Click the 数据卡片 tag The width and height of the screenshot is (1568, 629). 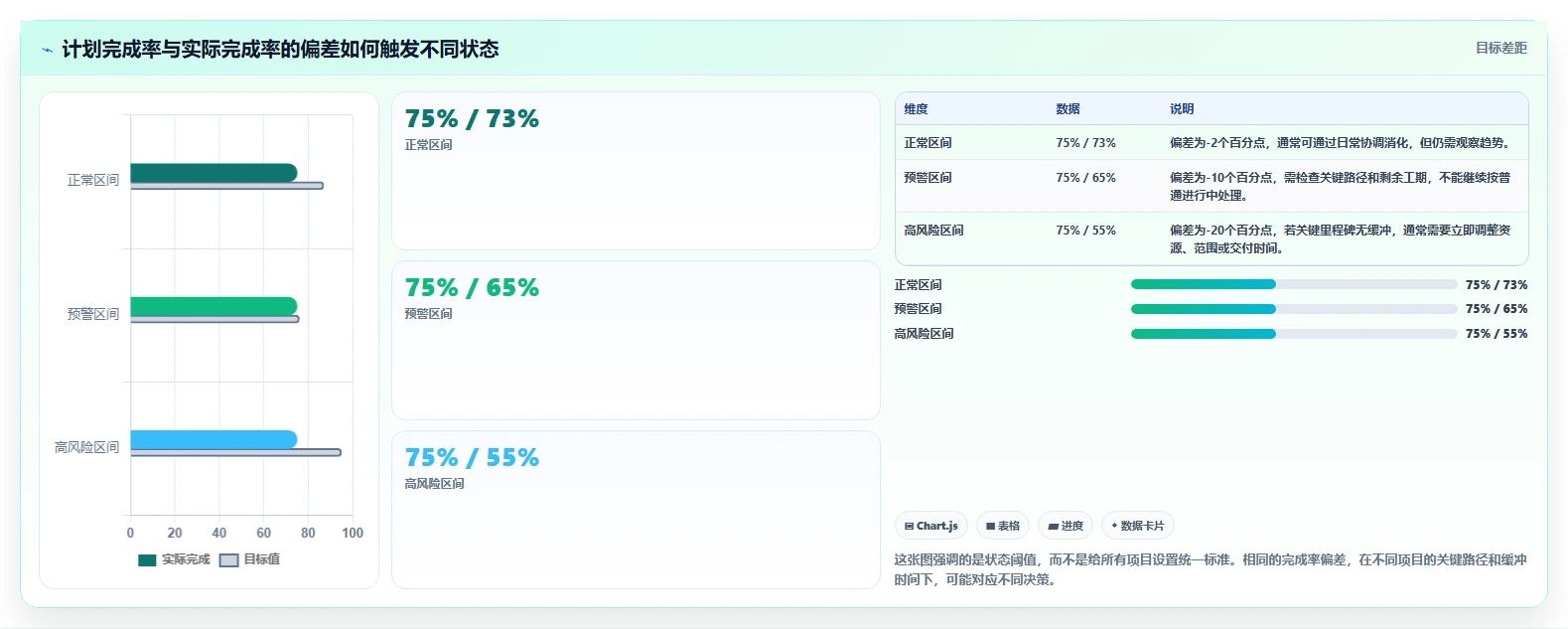click(1138, 526)
